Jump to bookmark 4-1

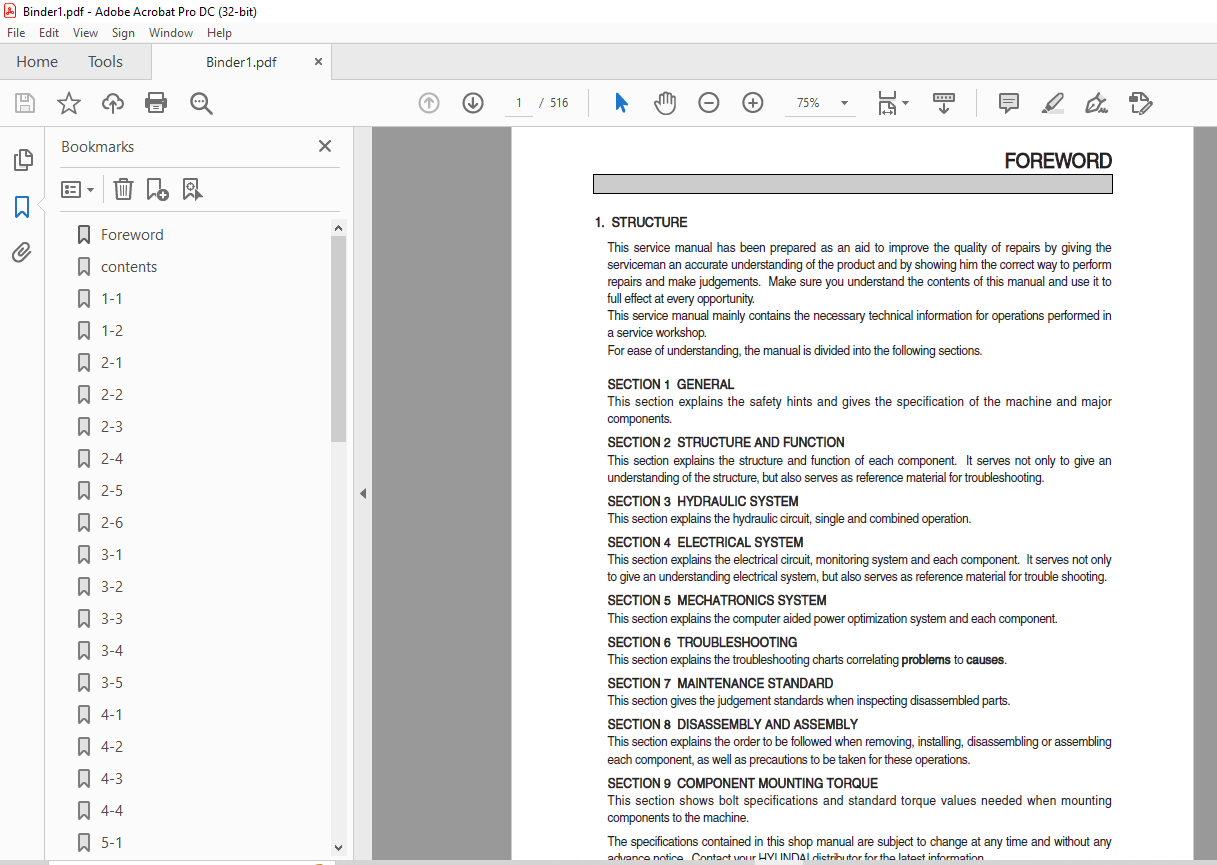112,715
